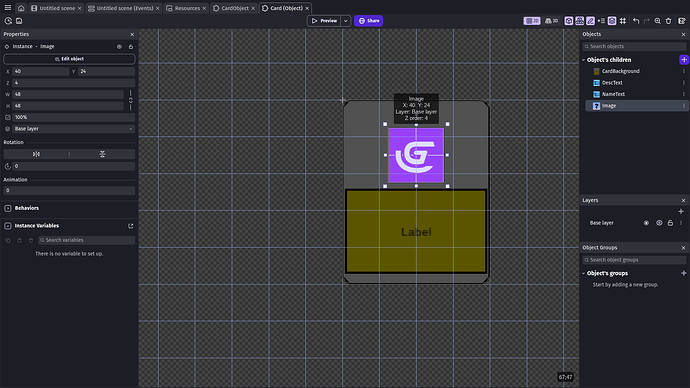Select CardBackground in objects list
690x388 pixels.
pos(620,71)
